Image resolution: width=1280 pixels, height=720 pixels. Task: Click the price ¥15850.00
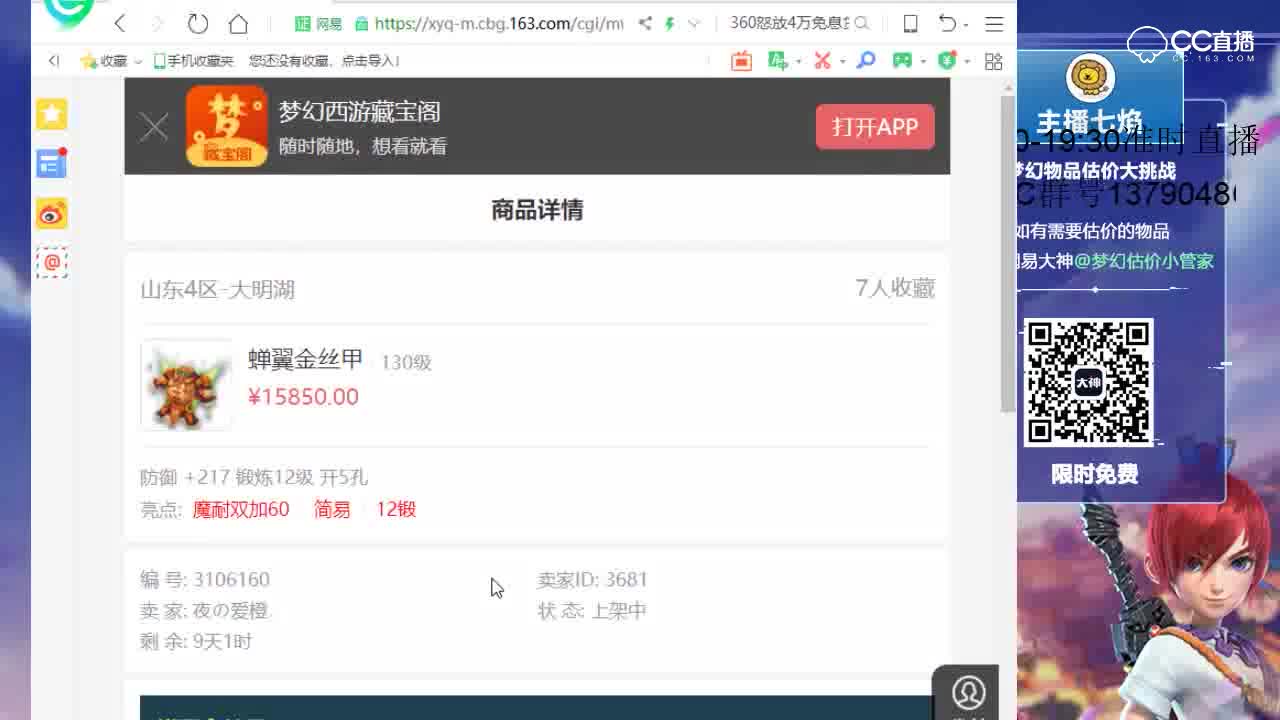(303, 397)
